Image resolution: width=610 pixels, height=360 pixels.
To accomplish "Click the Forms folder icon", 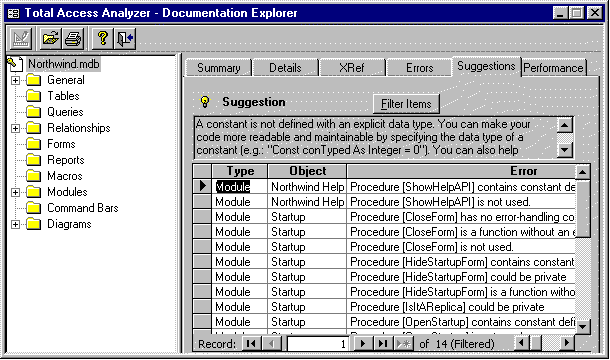I will click(x=33, y=144).
